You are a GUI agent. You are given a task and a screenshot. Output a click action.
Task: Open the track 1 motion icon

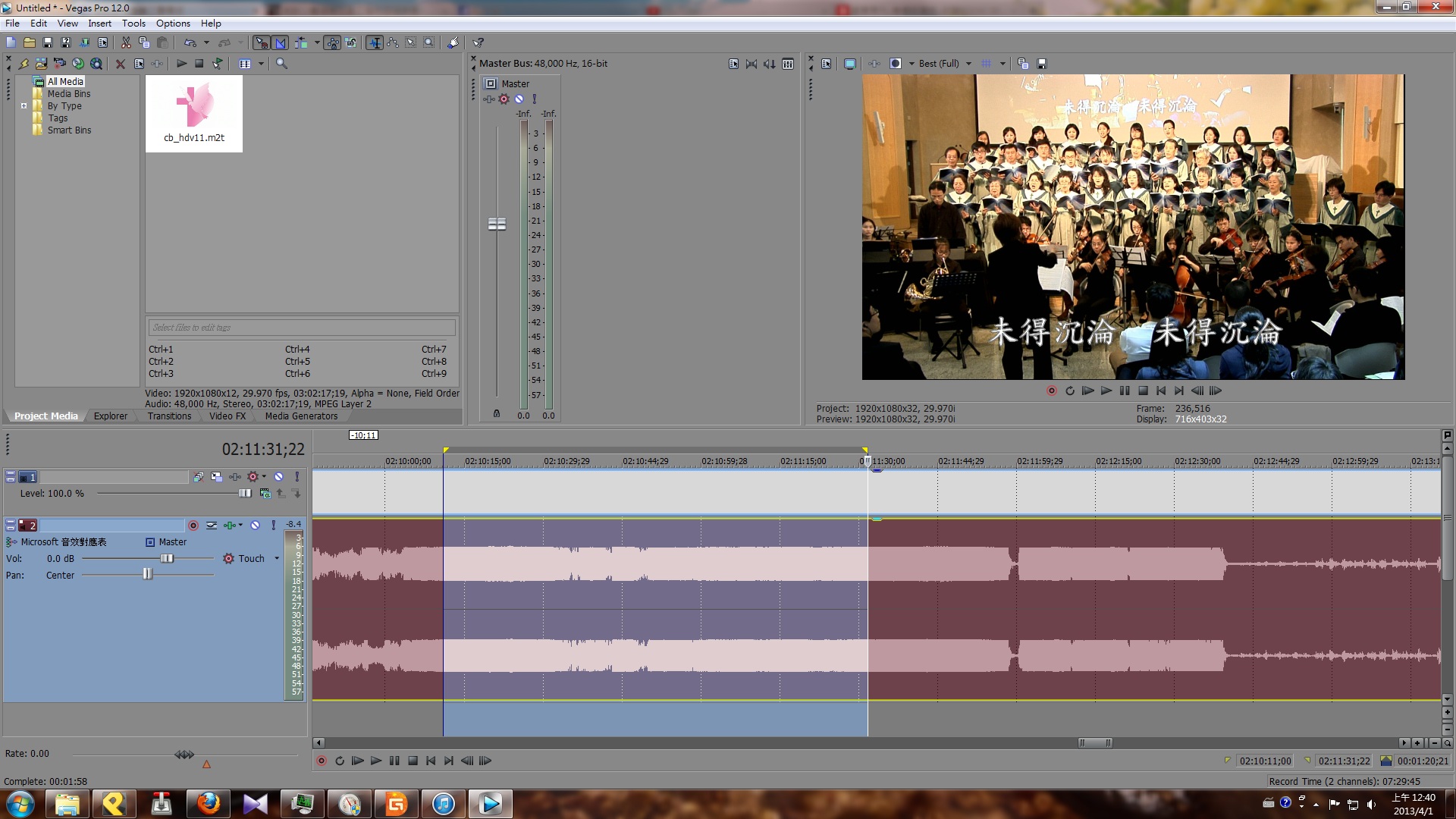[x=216, y=477]
